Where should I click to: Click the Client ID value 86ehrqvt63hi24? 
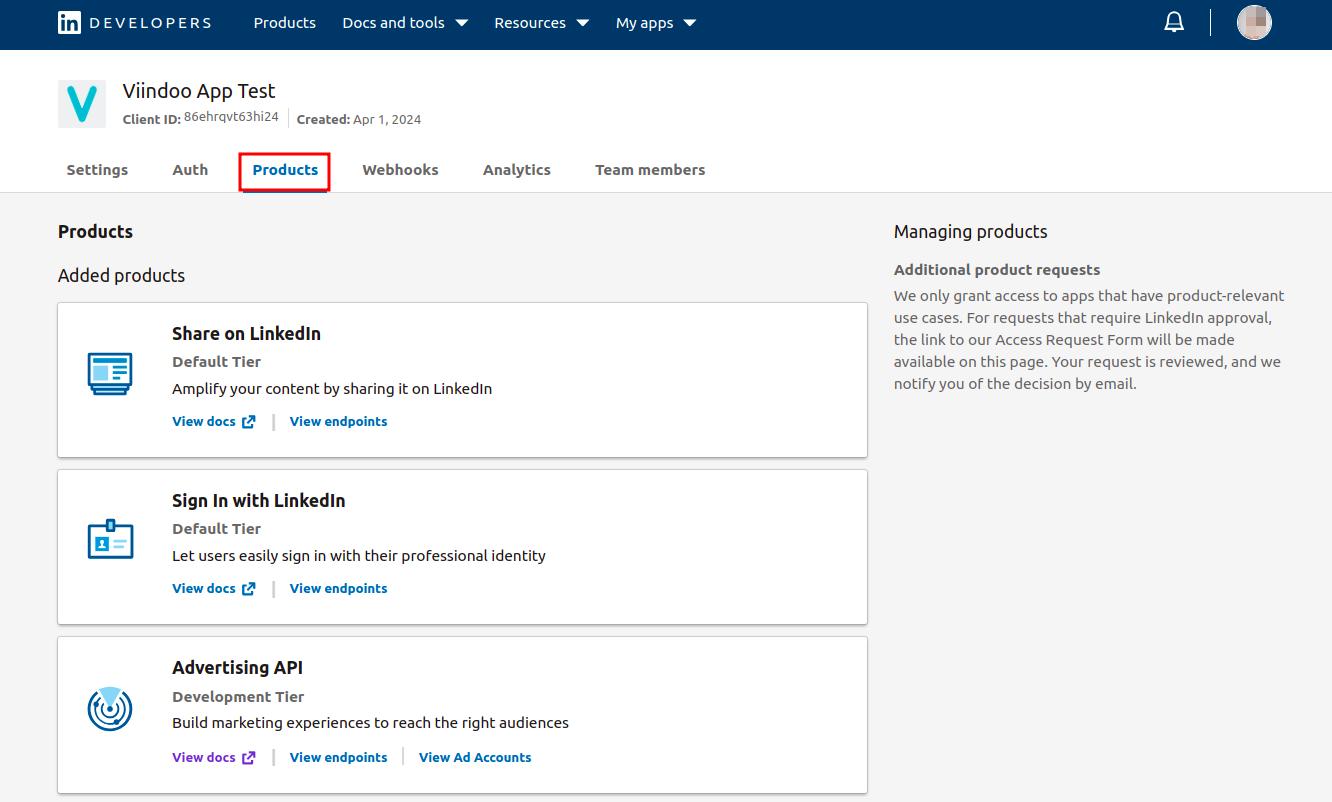(x=231, y=118)
